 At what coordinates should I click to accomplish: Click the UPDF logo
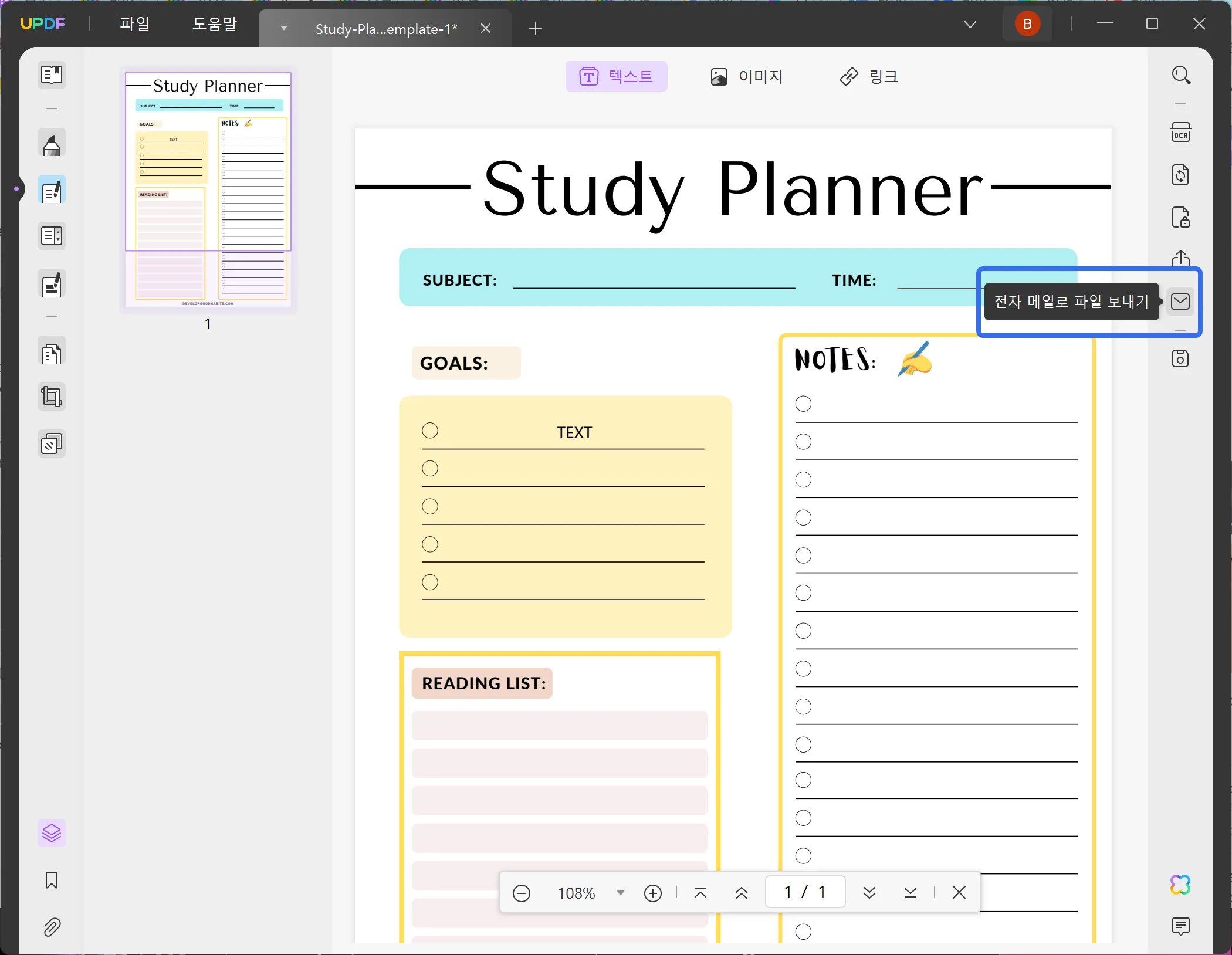coord(42,23)
